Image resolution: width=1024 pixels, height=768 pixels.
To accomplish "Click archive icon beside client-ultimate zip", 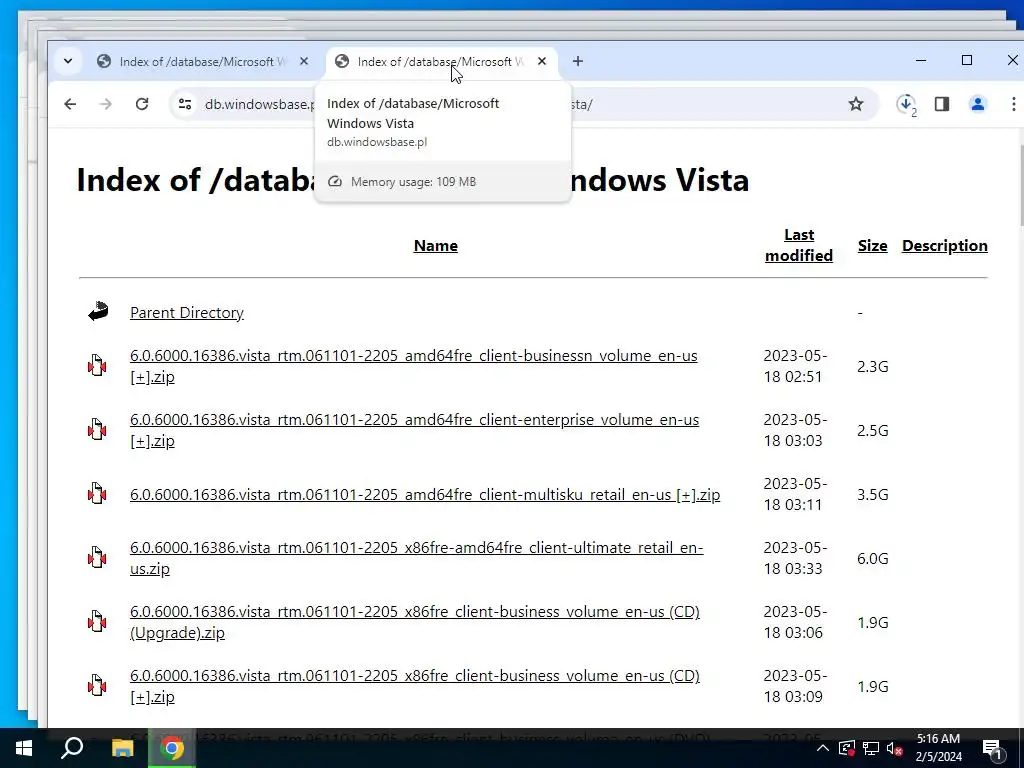I will tap(97, 558).
